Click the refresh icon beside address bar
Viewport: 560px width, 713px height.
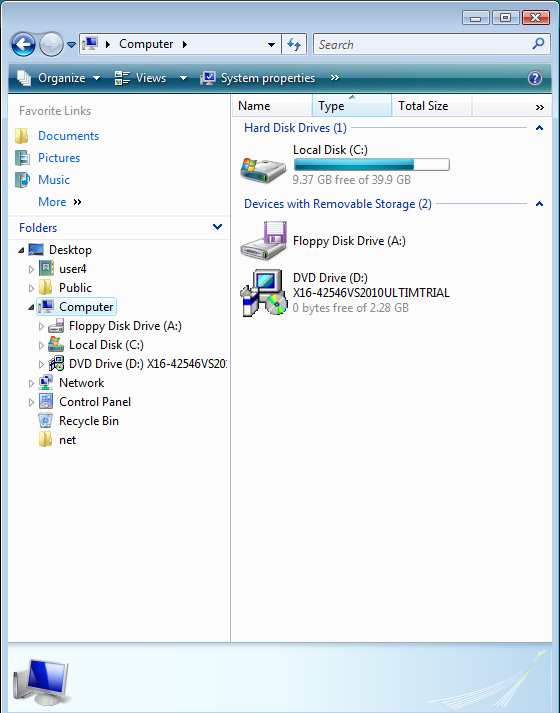[x=294, y=45]
